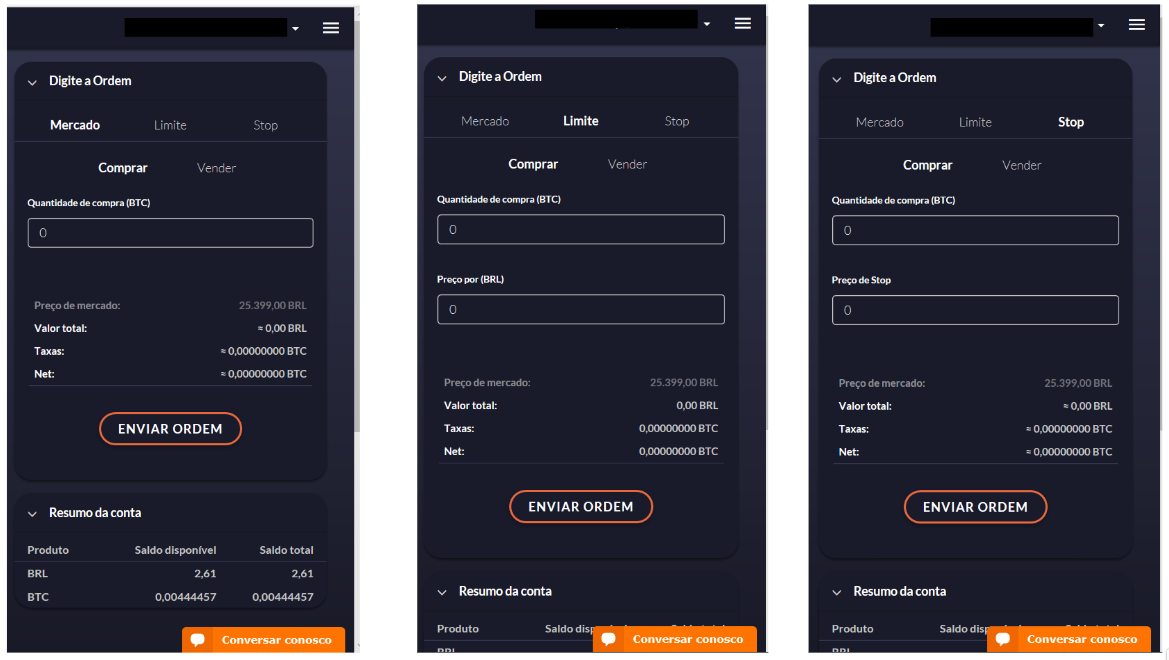Select Vender on the Stop order screen

tap(1021, 165)
